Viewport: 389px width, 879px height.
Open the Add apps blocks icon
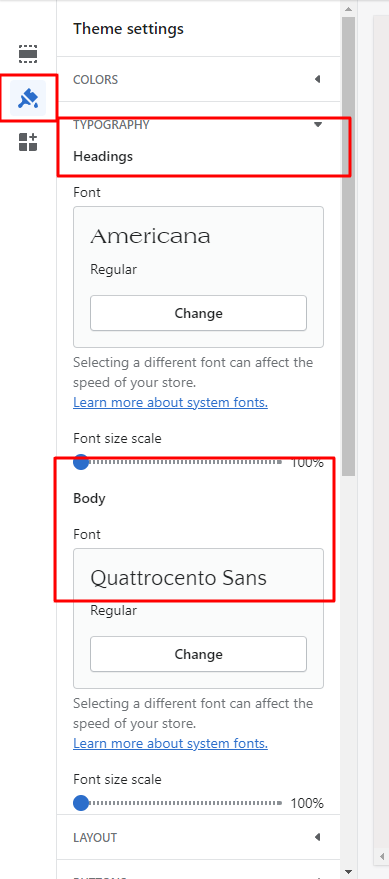(x=27, y=142)
